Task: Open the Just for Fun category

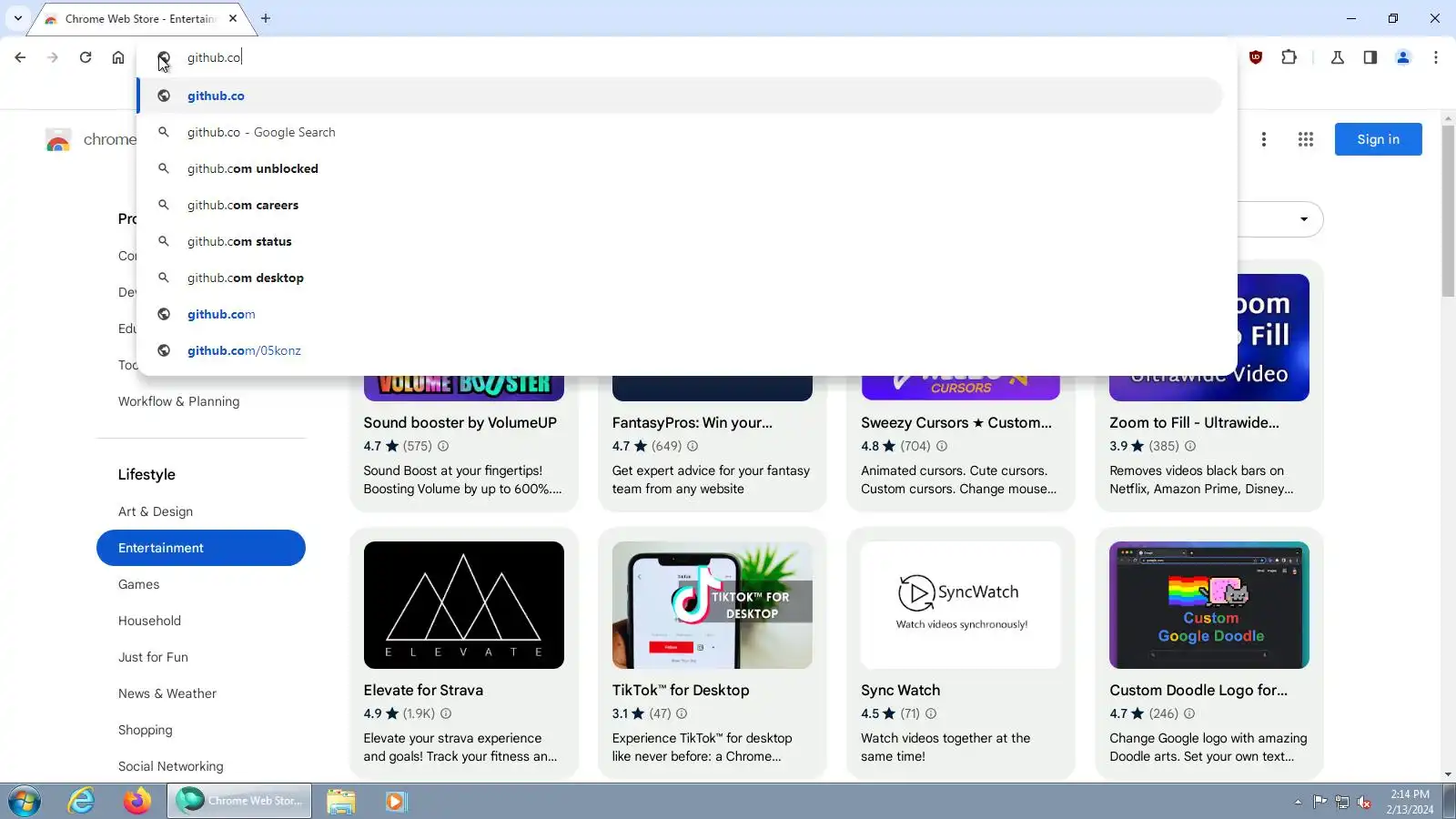Action: tap(153, 657)
